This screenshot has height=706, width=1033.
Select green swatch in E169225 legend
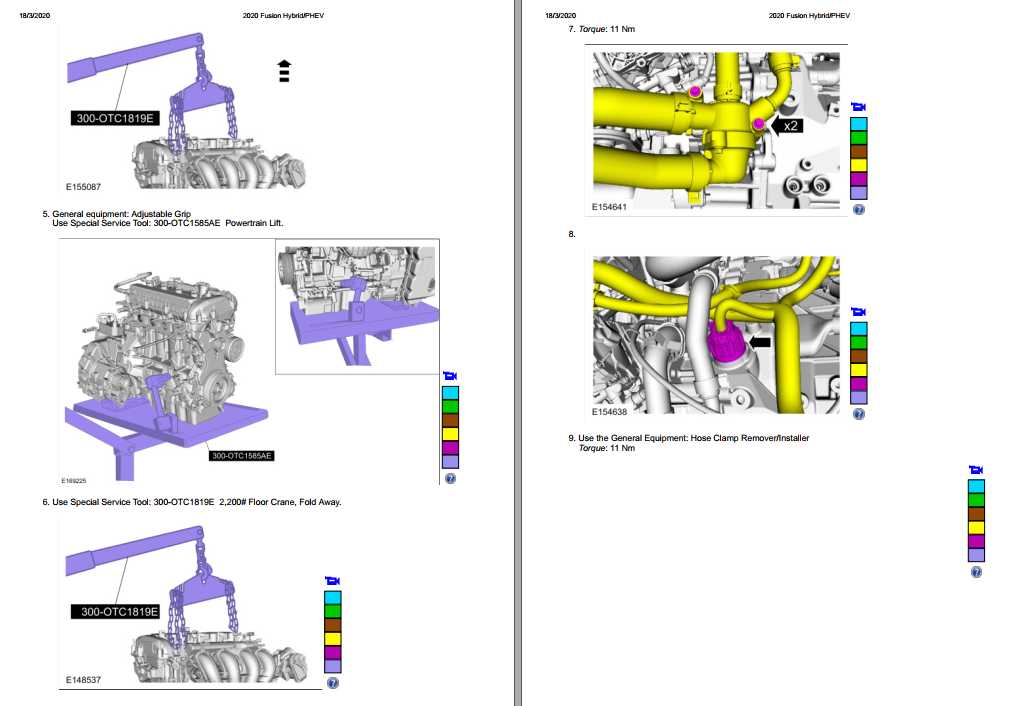tap(451, 407)
